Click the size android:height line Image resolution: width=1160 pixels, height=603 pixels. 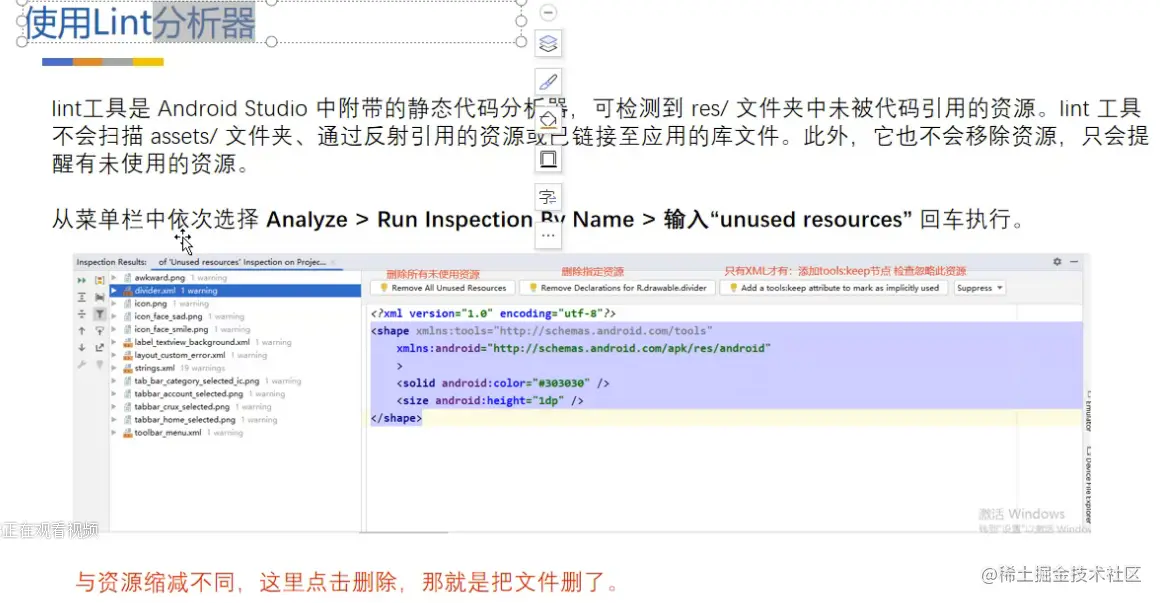pos(490,400)
